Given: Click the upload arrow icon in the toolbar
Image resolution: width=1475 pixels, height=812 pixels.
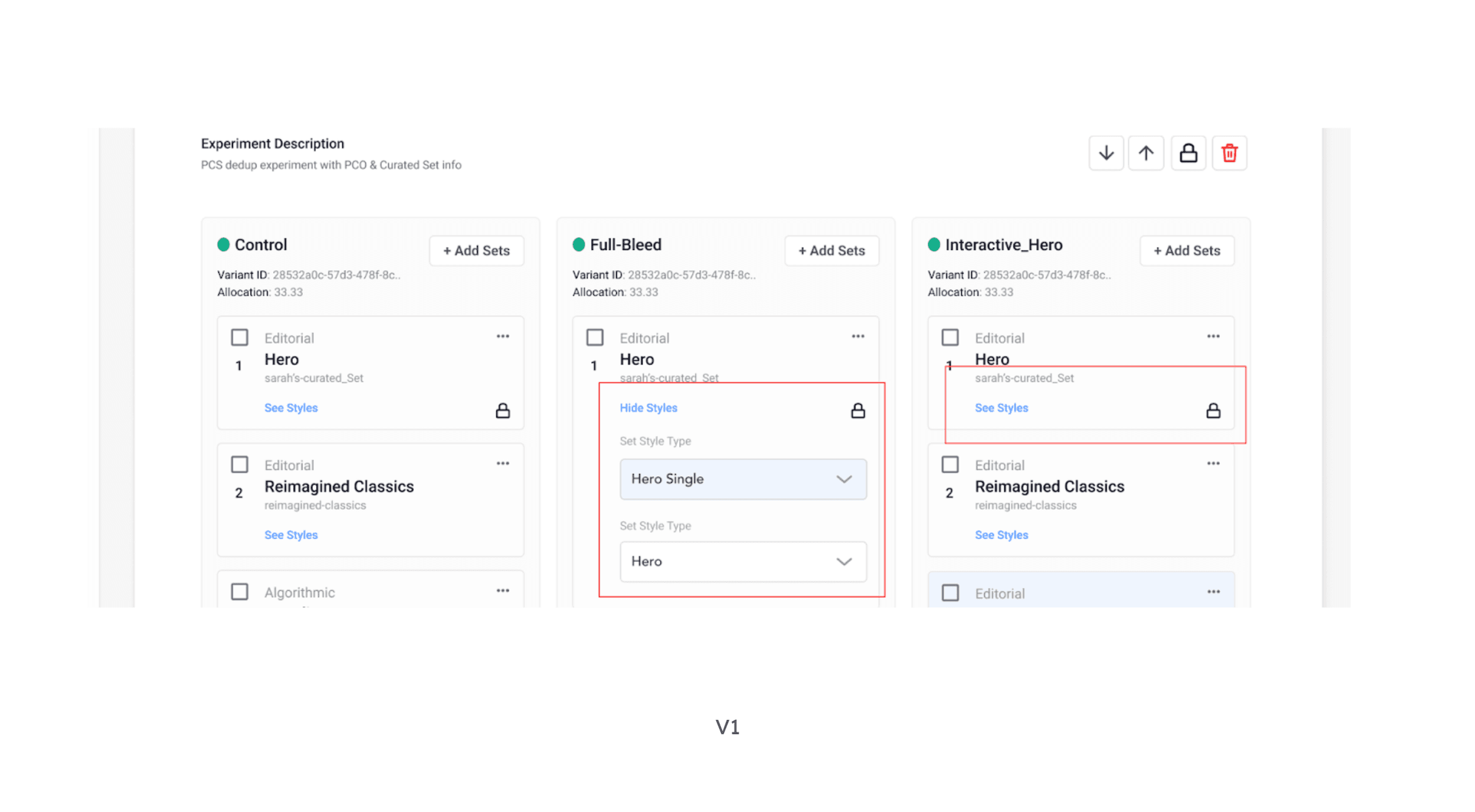Looking at the screenshot, I should click(1146, 152).
